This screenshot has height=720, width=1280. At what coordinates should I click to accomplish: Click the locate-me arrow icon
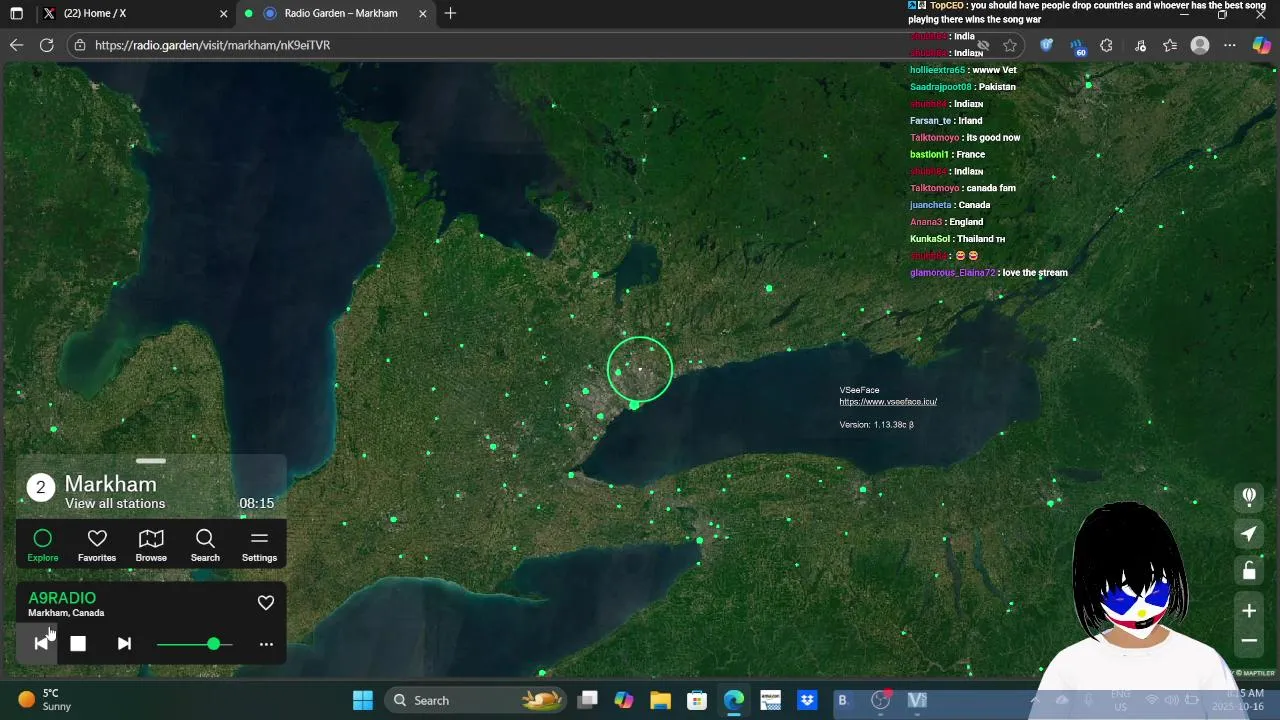pos(1249,534)
